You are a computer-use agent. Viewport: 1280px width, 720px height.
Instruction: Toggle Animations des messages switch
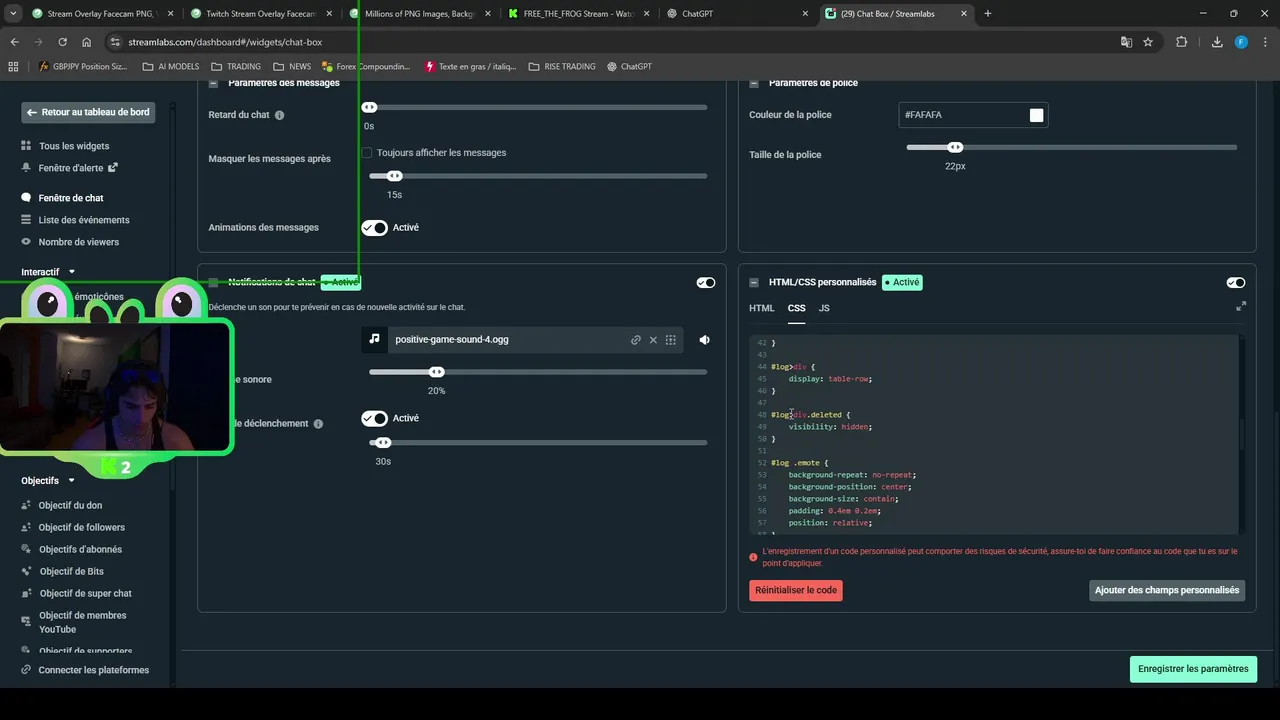click(374, 228)
